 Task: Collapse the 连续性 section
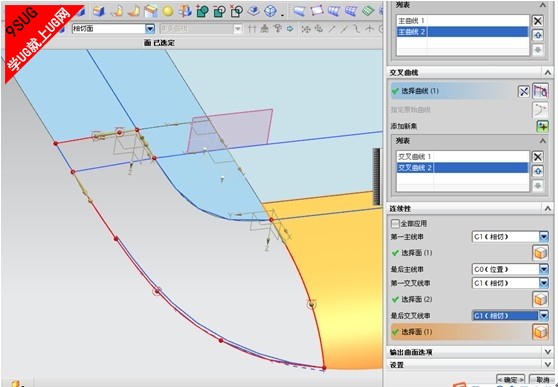tap(548, 208)
